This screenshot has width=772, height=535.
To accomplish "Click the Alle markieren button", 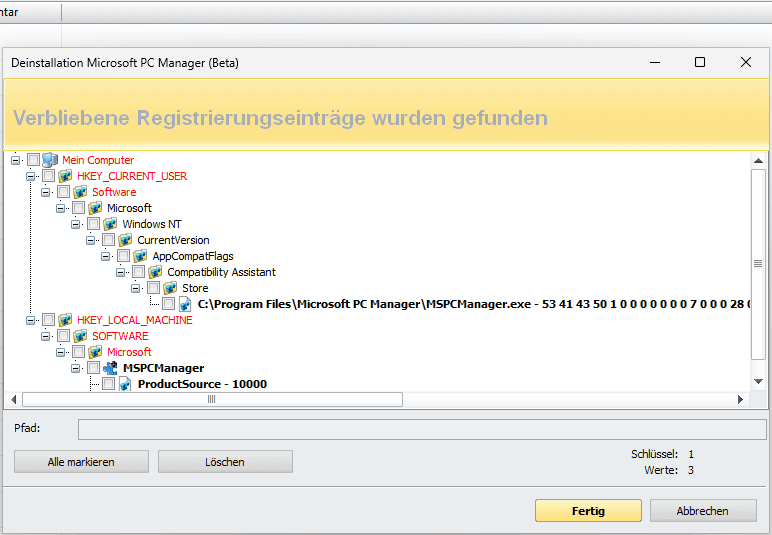I will (x=81, y=462).
